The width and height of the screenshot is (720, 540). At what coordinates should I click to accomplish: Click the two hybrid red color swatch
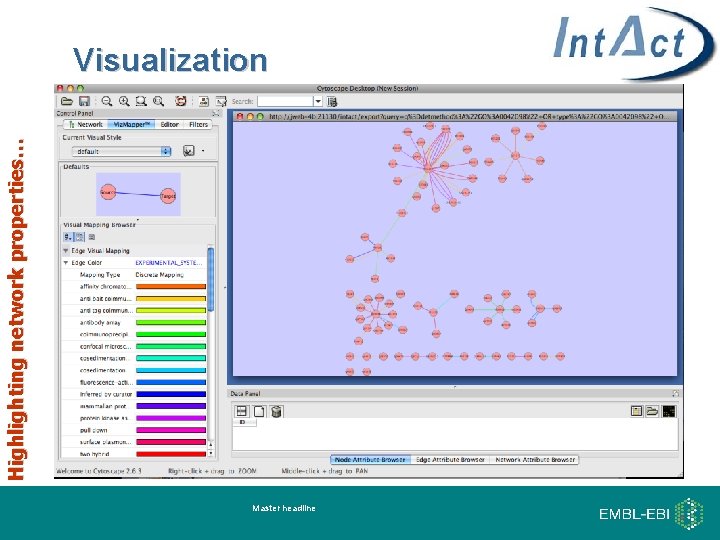(171, 454)
